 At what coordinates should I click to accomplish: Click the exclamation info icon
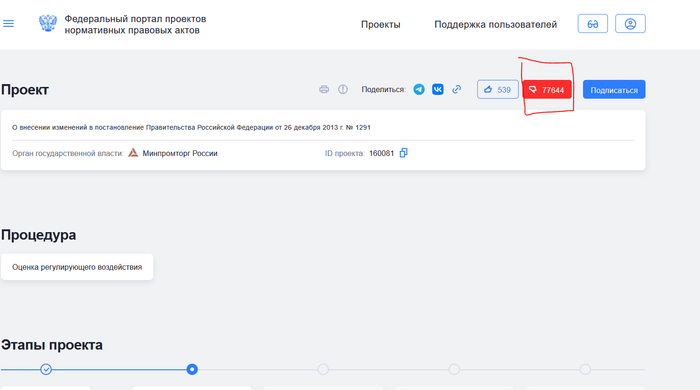[x=343, y=89]
